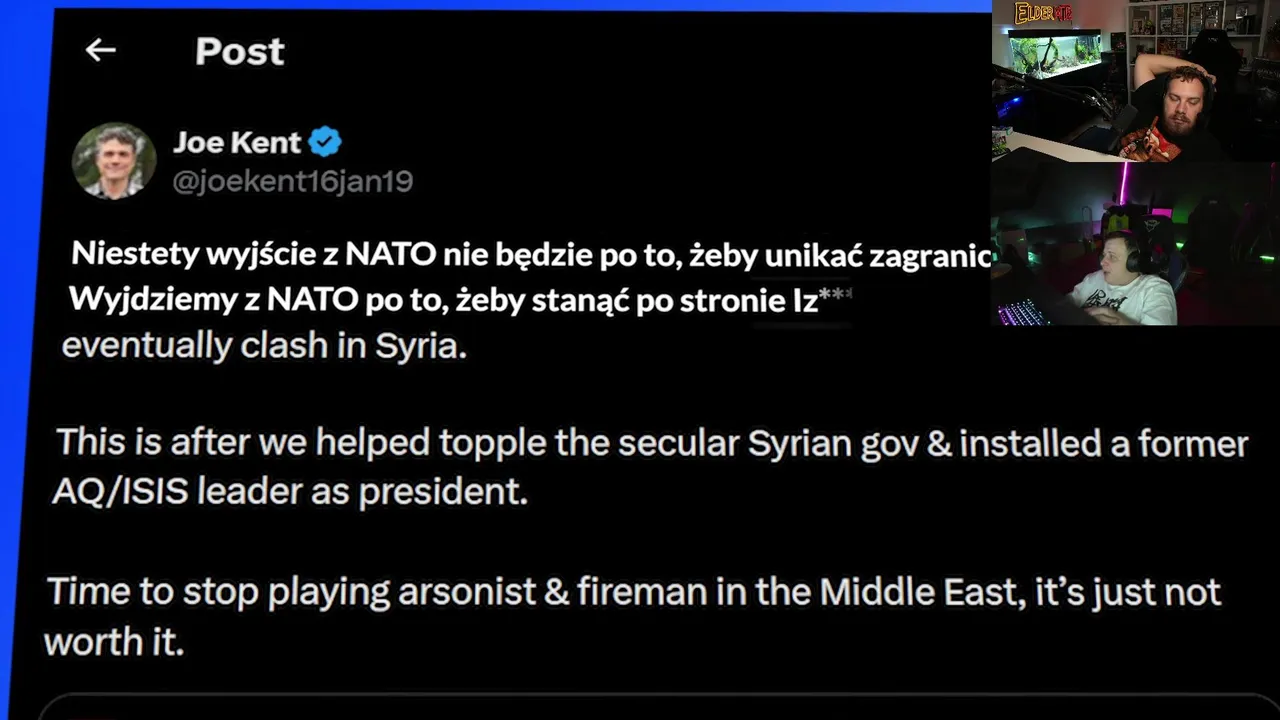Select the top webcam feed thumbnail
Screen dimensions: 1280x720
pos(1135,80)
